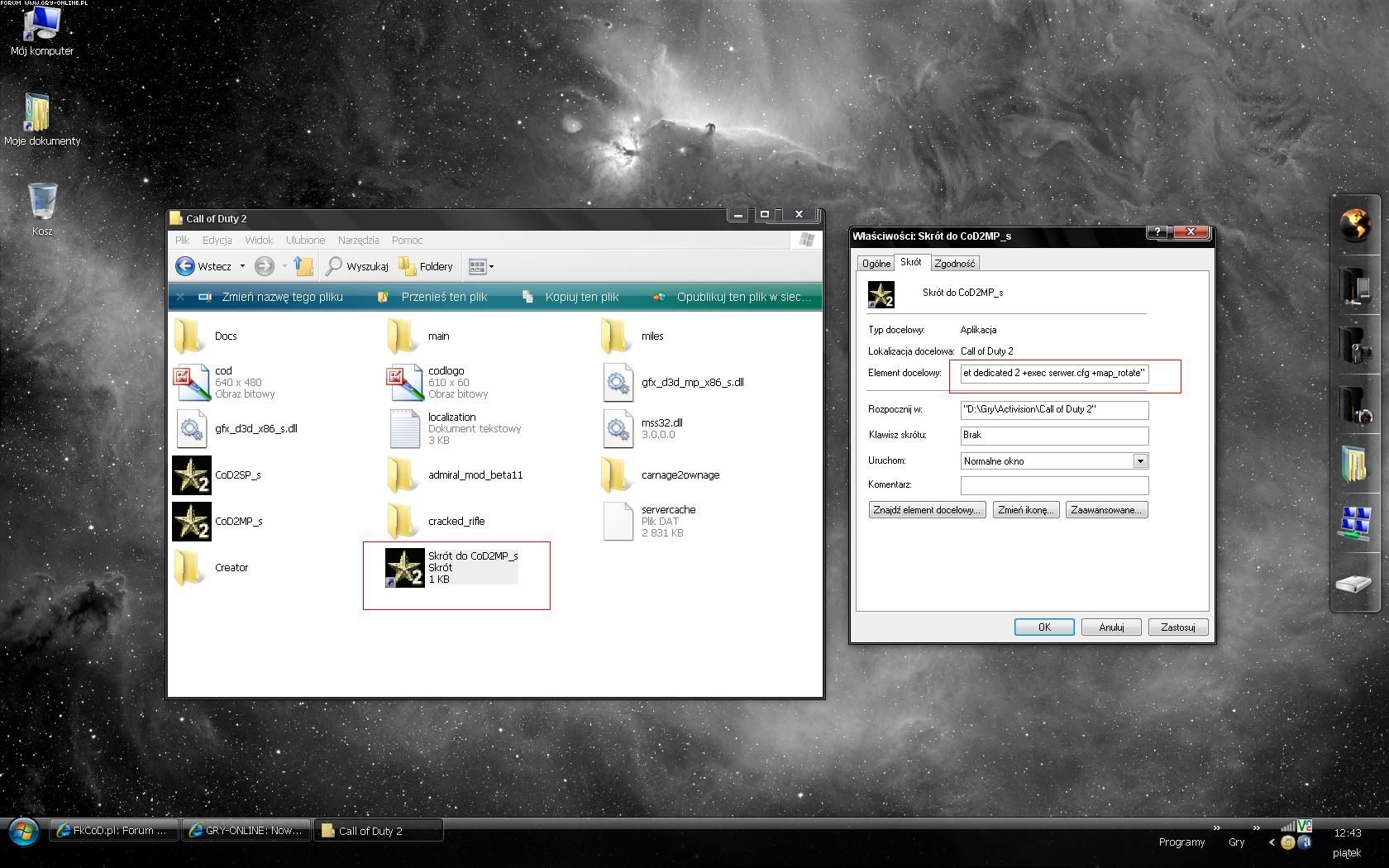Open the Ulubione menu
This screenshot has width=1389, height=868.
305,241
